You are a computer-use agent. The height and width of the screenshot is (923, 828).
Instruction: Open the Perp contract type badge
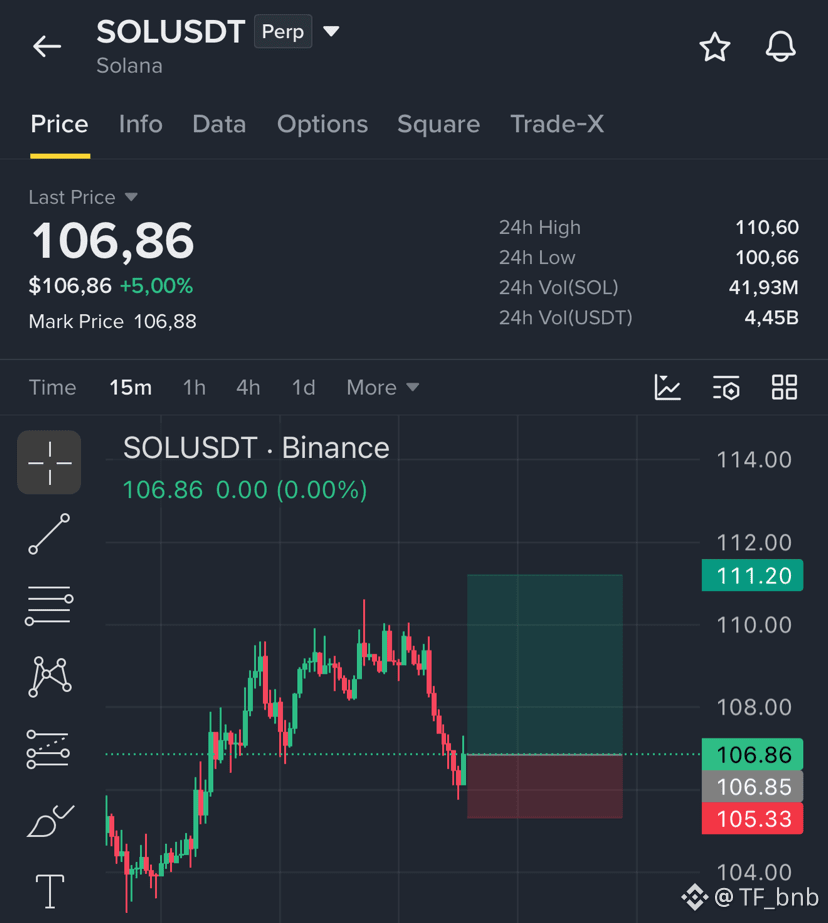[283, 32]
